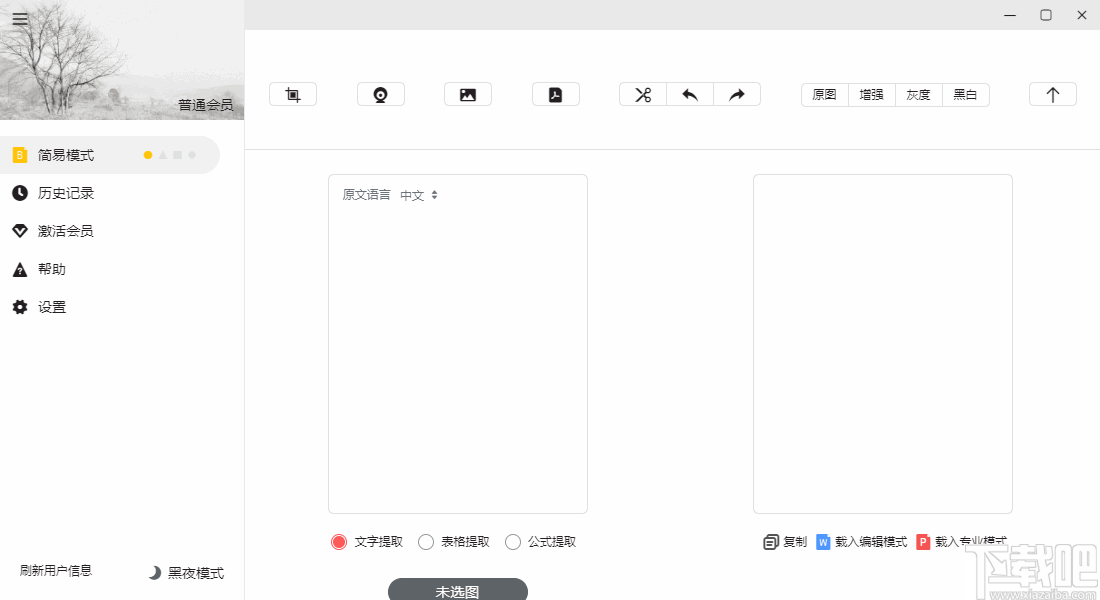Click the redo arrow icon
1100x600 pixels.
(737, 94)
